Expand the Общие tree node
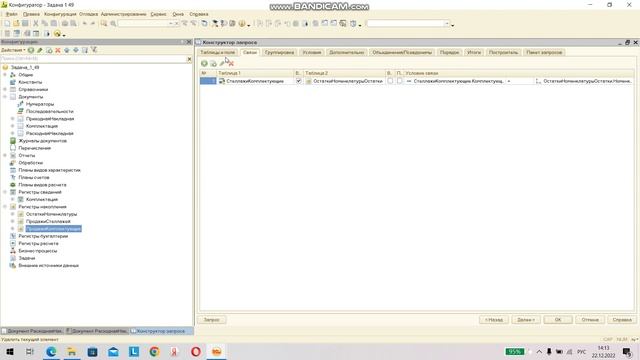The height and width of the screenshot is (360, 640). click(5, 75)
